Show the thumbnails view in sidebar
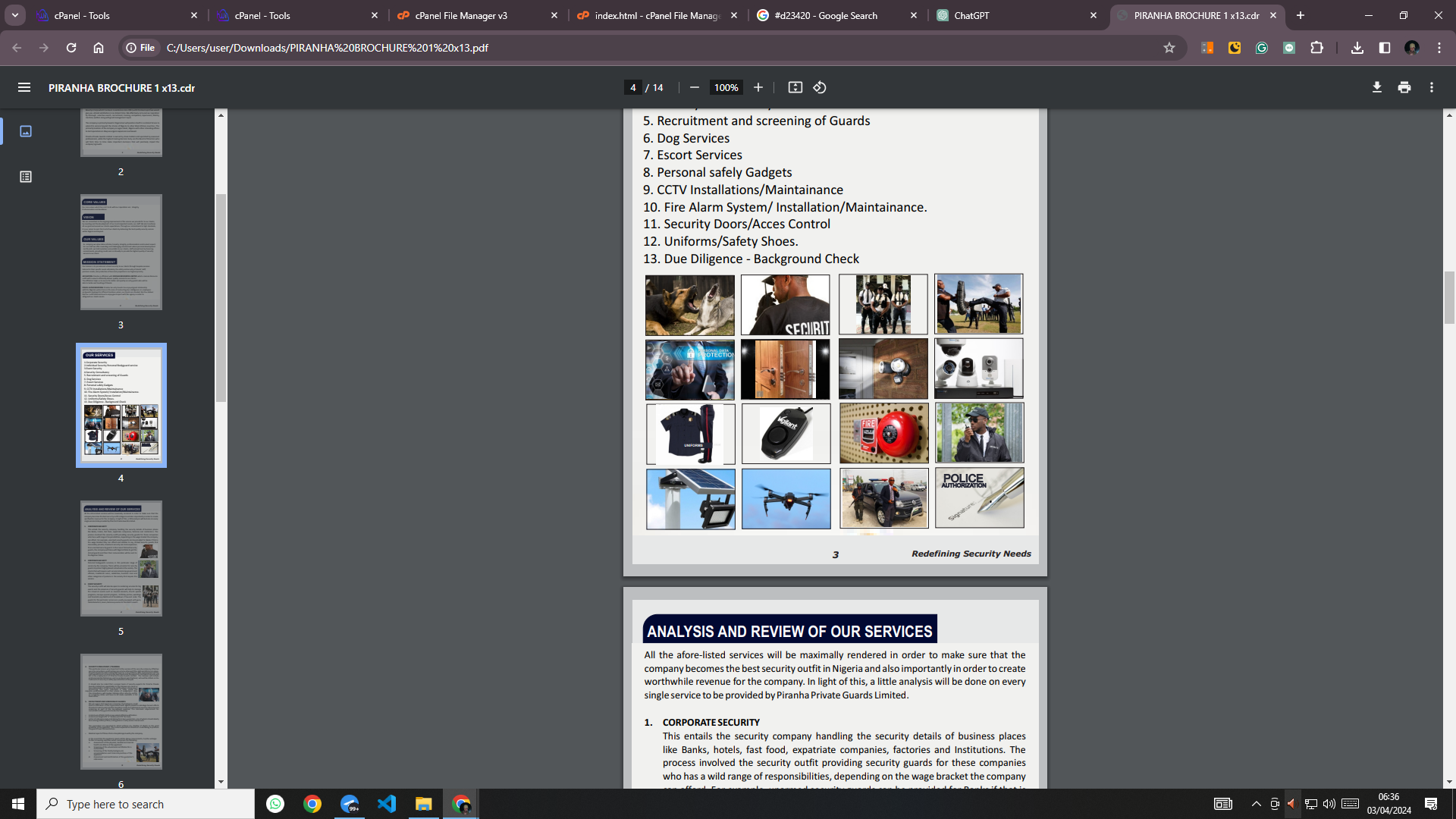Image resolution: width=1456 pixels, height=819 pixels. pos(26,131)
